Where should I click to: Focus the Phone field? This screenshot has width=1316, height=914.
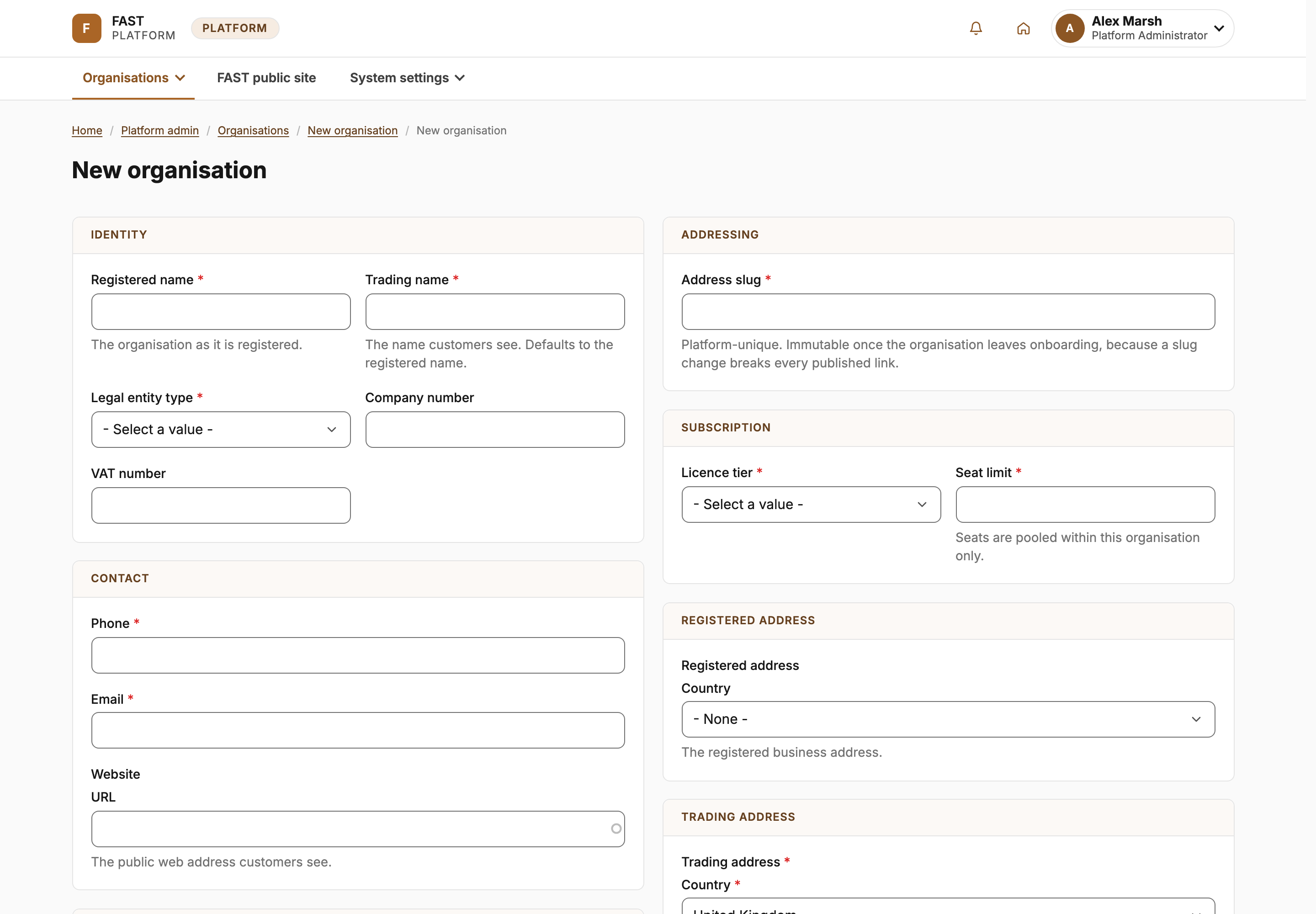pos(358,655)
